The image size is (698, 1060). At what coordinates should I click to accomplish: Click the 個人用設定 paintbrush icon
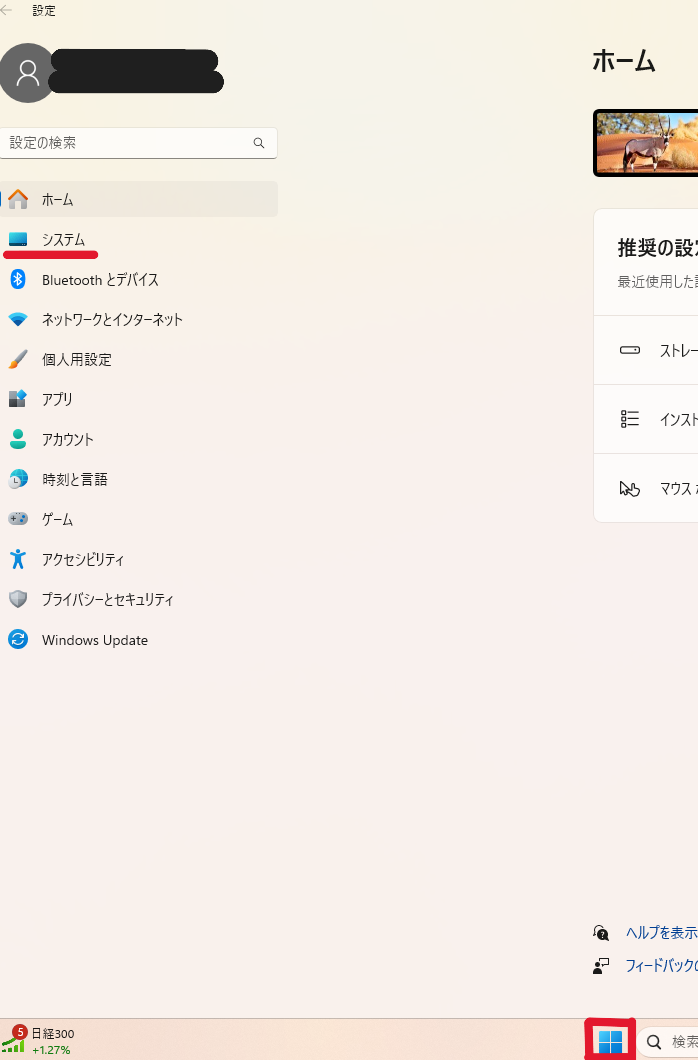18,360
